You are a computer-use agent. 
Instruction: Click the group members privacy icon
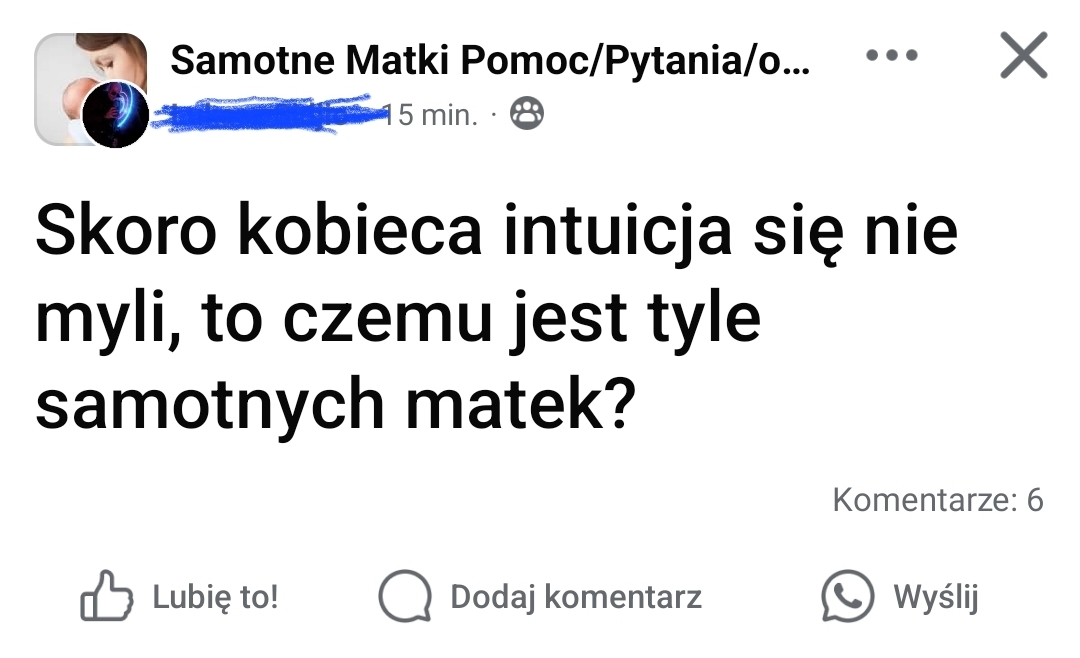[x=527, y=115]
